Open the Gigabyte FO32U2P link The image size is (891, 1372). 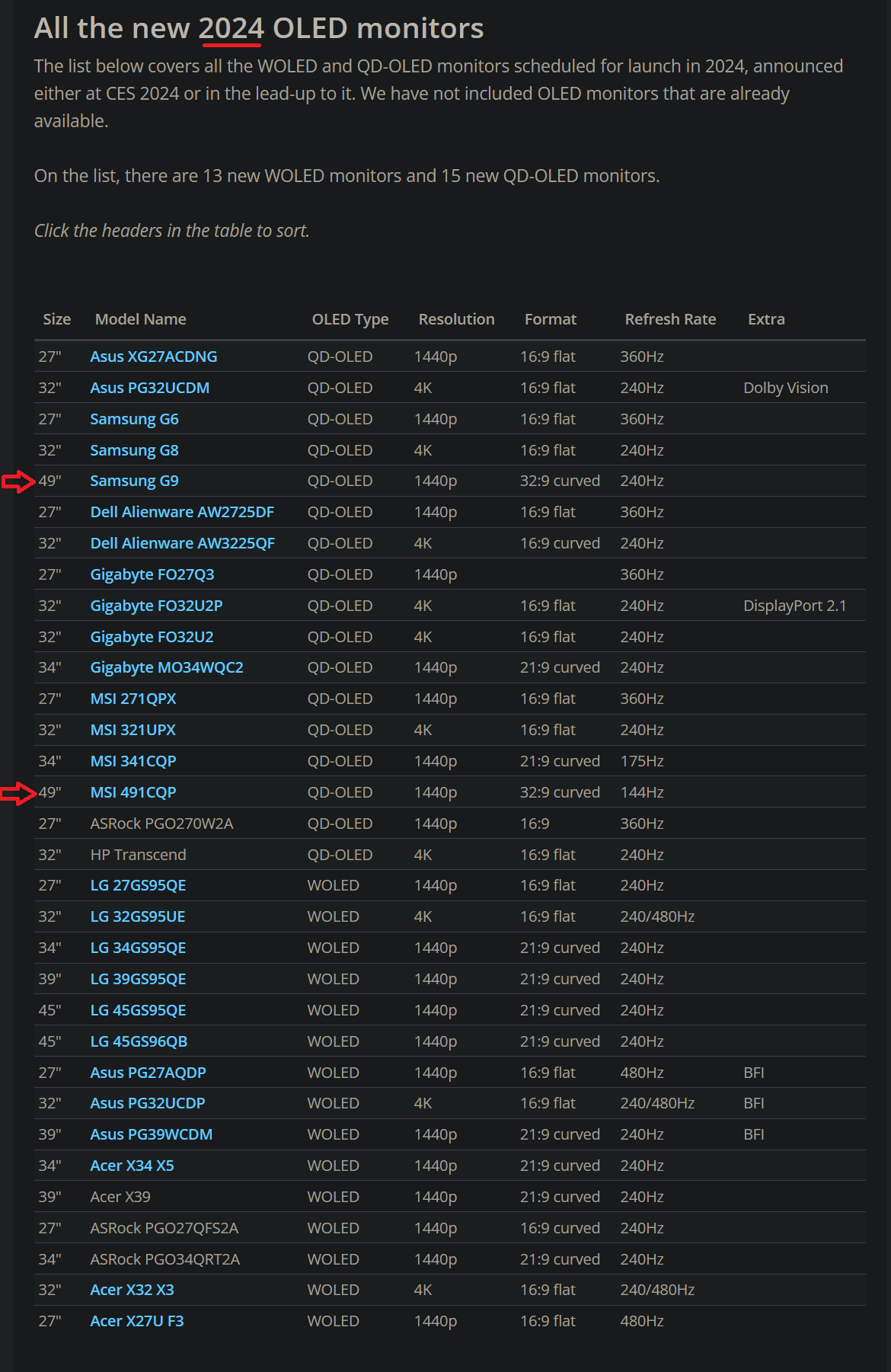(x=157, y=606)
